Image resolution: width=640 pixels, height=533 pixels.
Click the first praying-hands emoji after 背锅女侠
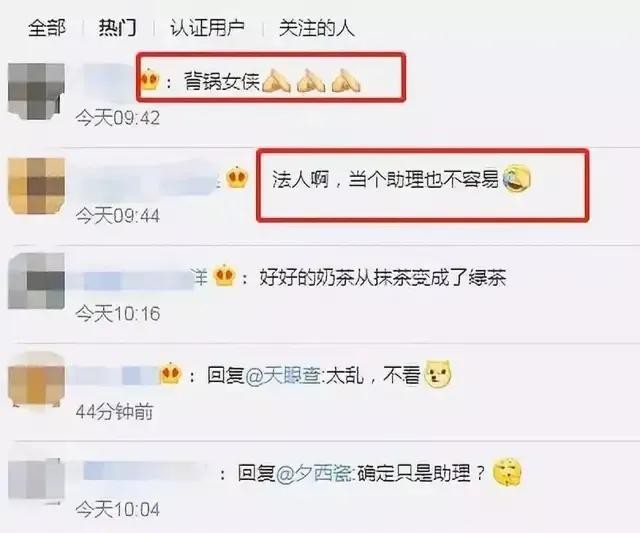pos(276,80)
